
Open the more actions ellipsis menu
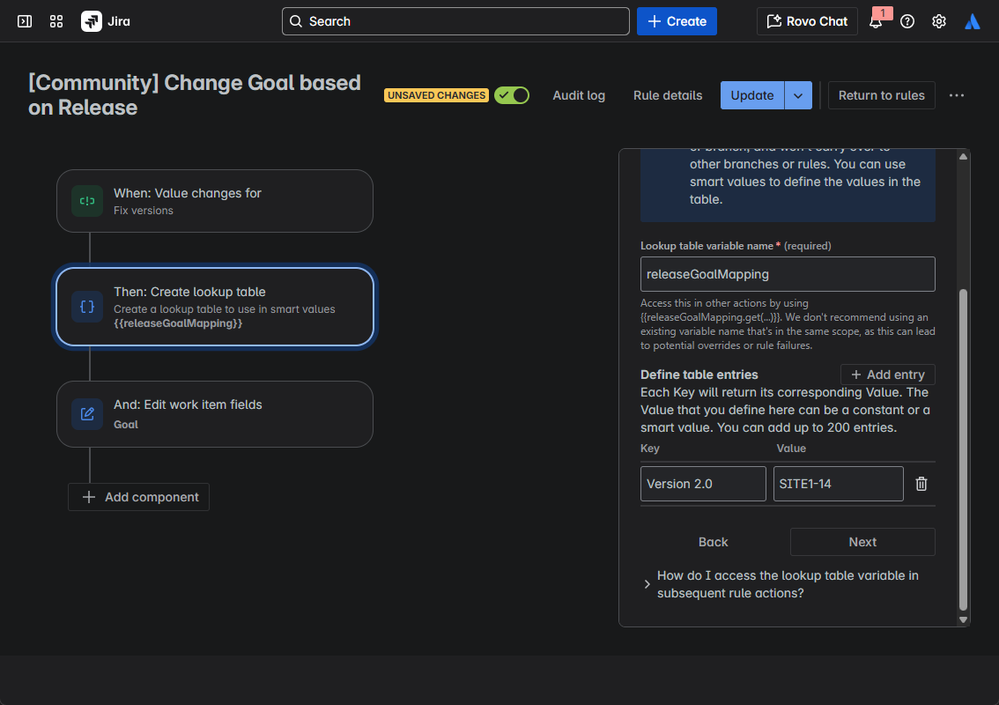click(x=956, y=95)
